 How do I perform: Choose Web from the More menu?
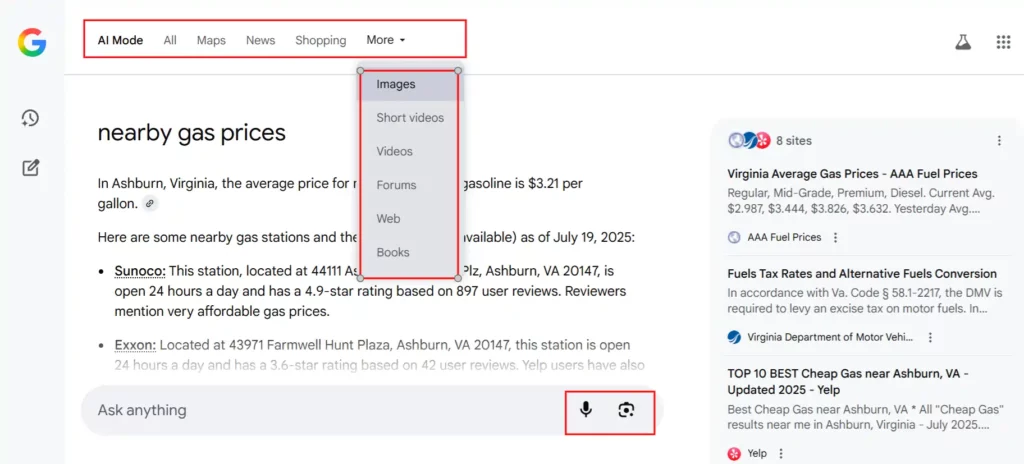[x=409, y=218]
